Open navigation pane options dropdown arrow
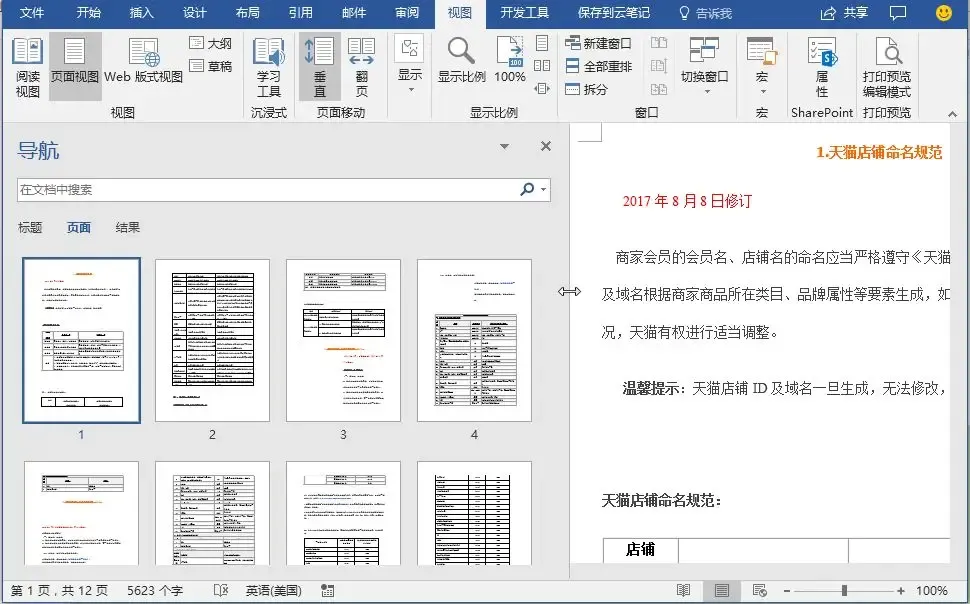The height and width of the screenshot is (604, 970). [x=504, y=147]
